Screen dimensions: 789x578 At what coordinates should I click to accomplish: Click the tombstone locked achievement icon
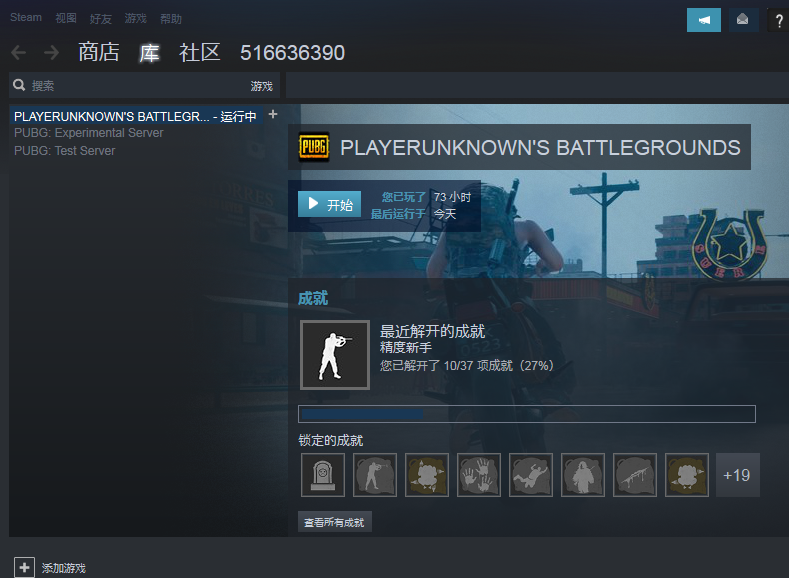tap(323, 475)
